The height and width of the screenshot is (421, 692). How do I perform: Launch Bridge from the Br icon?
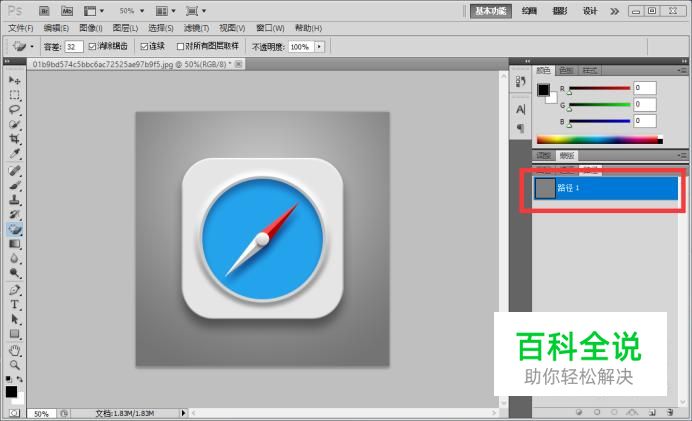point(44,11)
